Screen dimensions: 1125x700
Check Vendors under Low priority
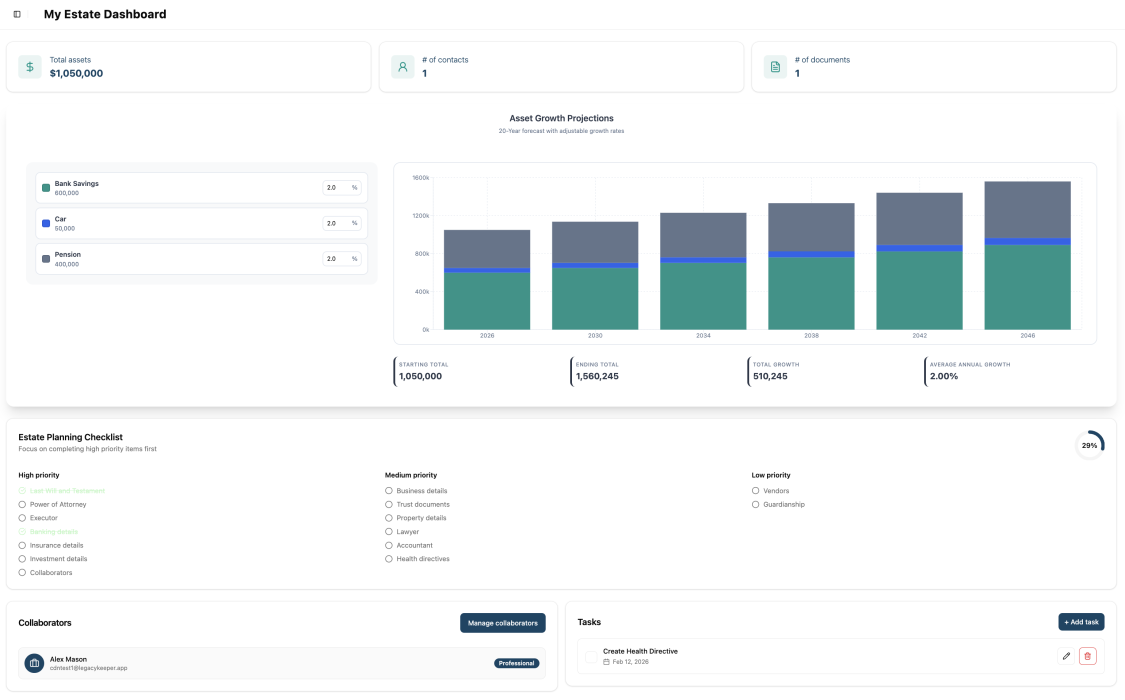(x=755, y=490)
